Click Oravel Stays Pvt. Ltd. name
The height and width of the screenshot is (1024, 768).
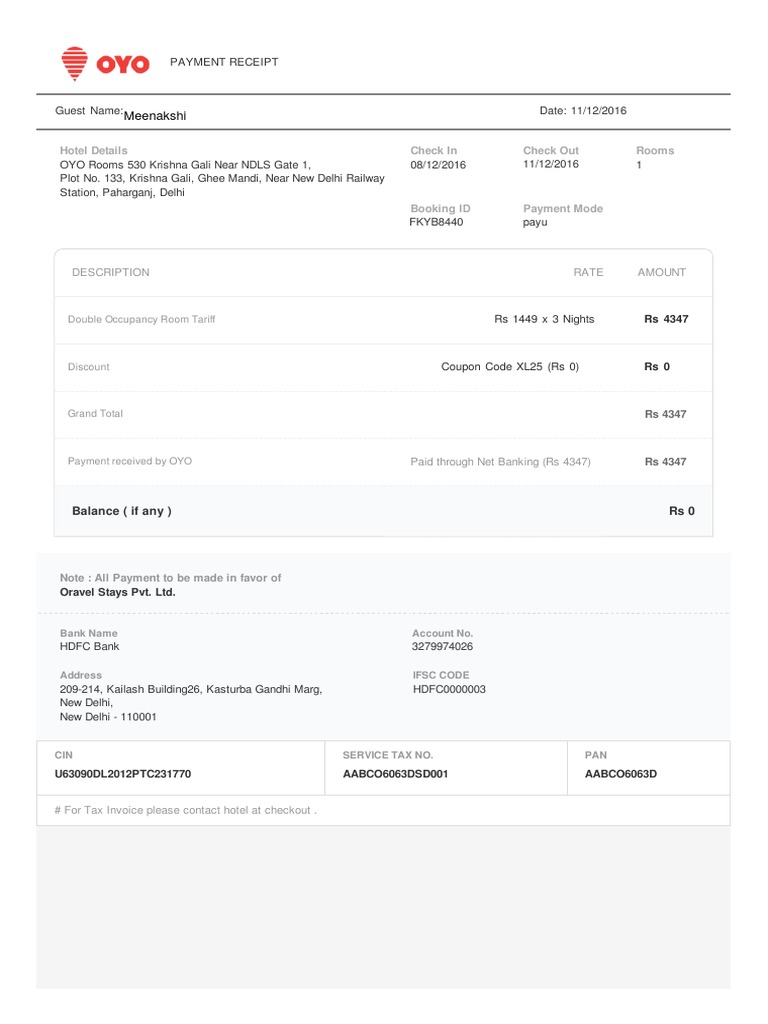(117, 592)
